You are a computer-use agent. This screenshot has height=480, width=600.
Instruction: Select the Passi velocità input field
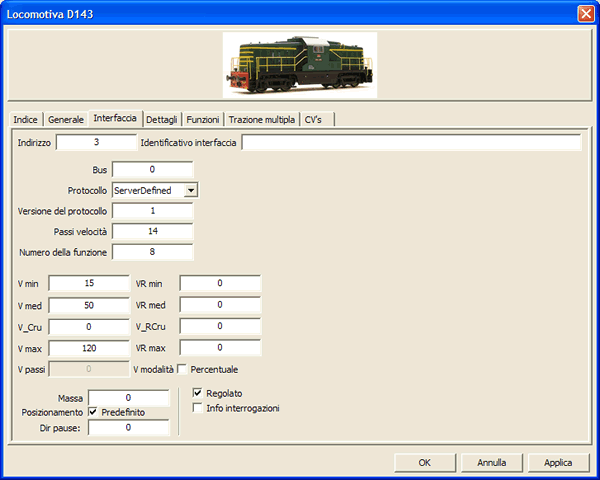pos(152,231)
